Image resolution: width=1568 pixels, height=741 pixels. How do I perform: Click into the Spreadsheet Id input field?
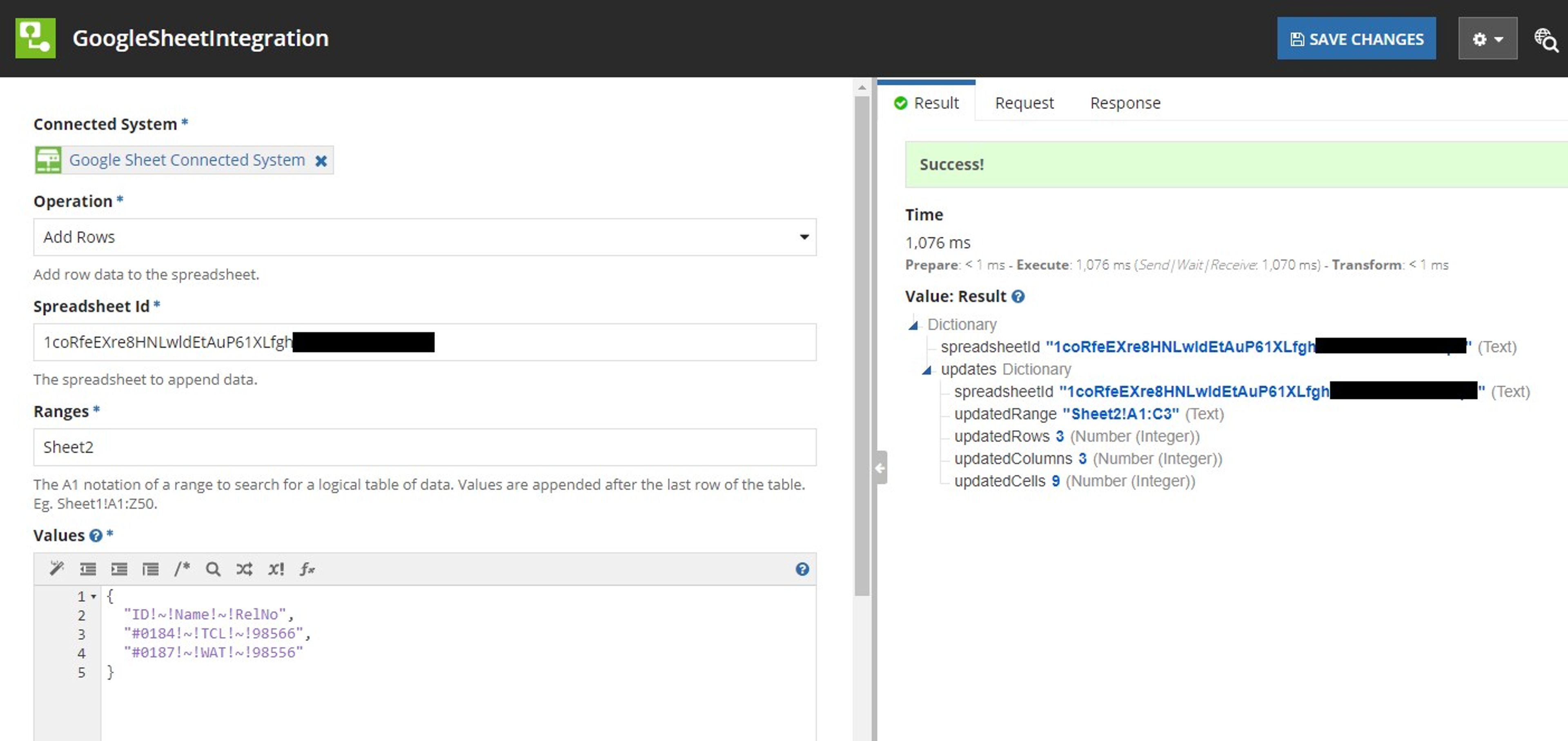(425, 342)
